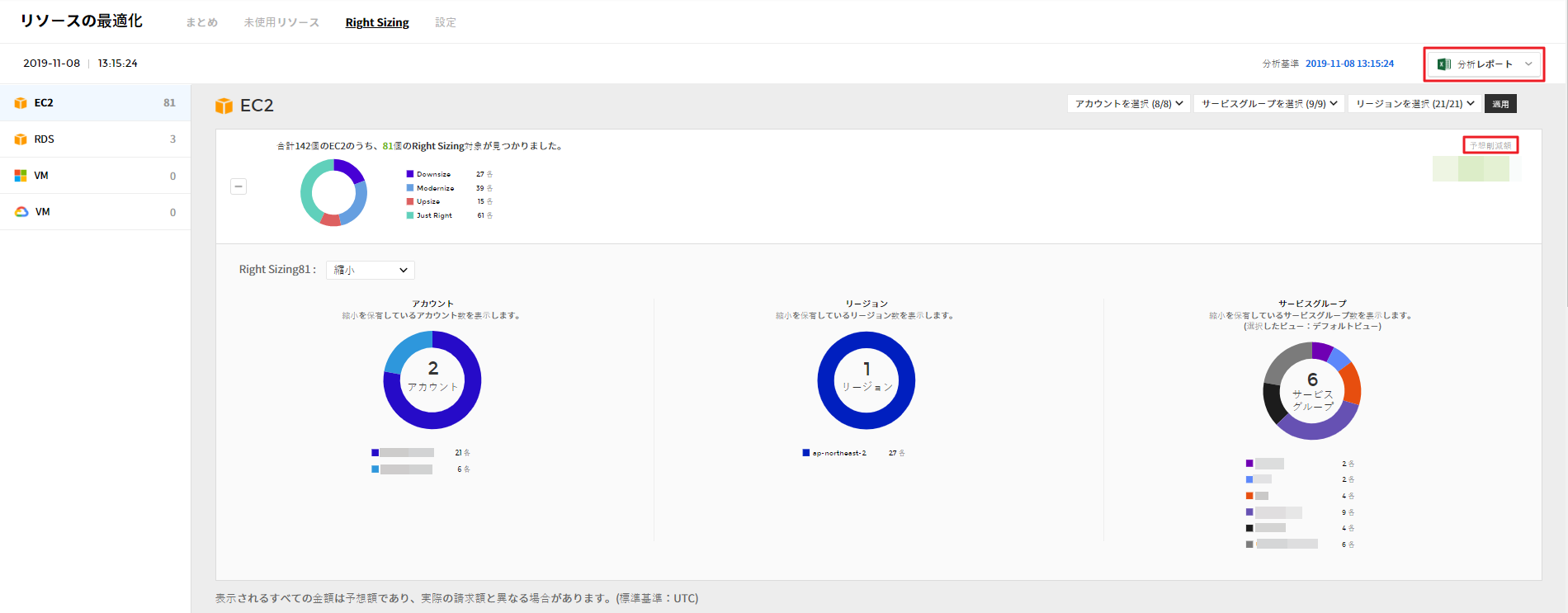Click the 分析基準 2019-11-08 13:15:24 link
This screenshot has height=613, width=1568.
(x=1349, y=64)
